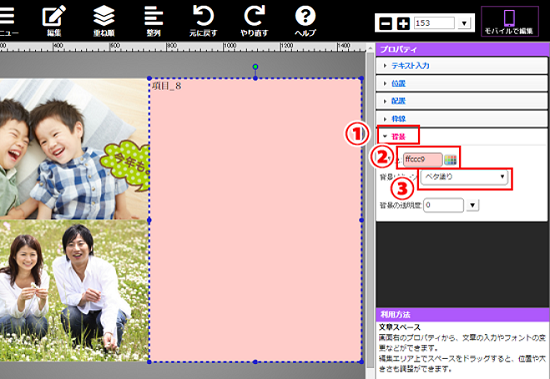Open the 編集 edit tool
Image resolution: width=550 pixels, height=379 pixels.
pos(54,20)
